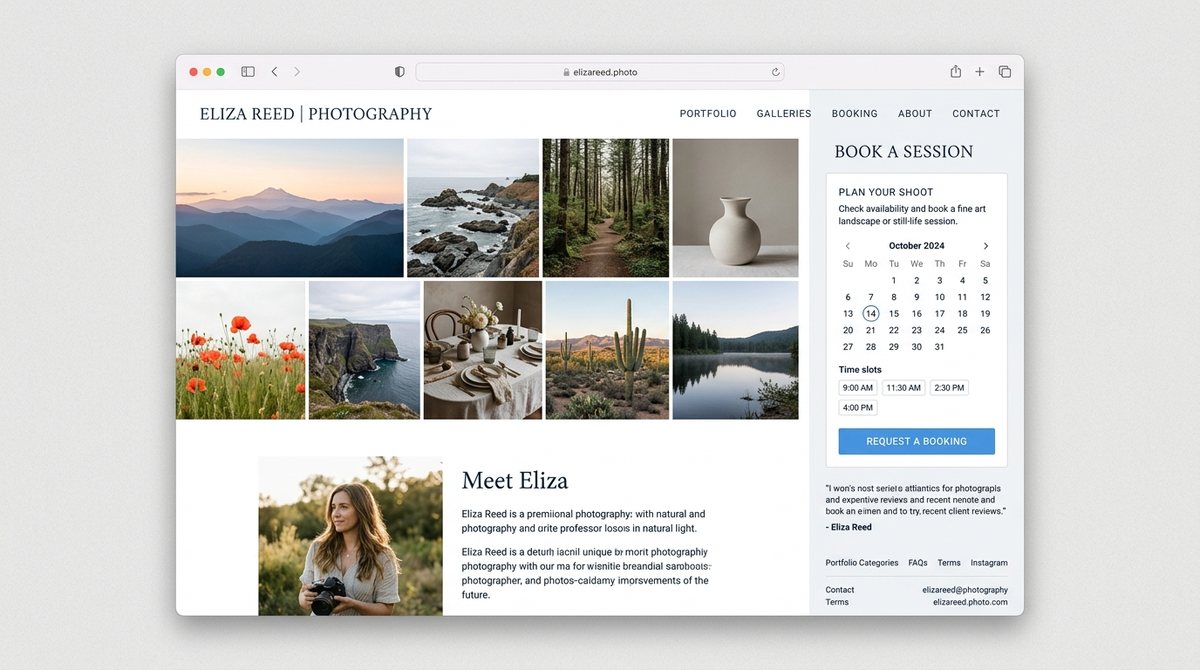Open the Galleries menu item
Screen dimensions: 1200x670
(784, 114)
